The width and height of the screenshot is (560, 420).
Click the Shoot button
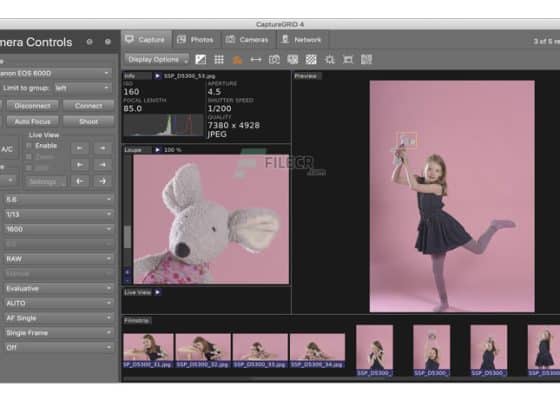click(89, 121)
